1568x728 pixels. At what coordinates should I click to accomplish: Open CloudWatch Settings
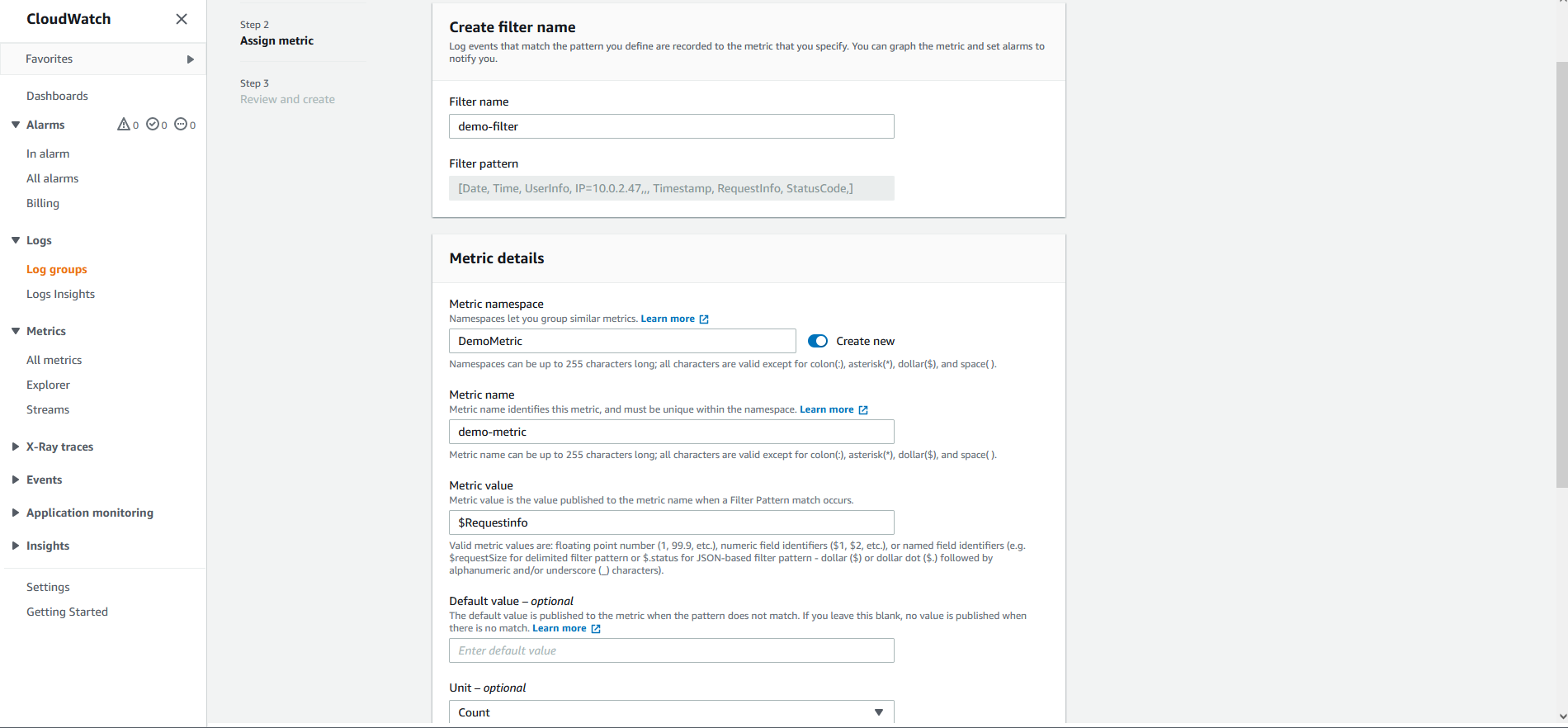click(x=48, y=587)
